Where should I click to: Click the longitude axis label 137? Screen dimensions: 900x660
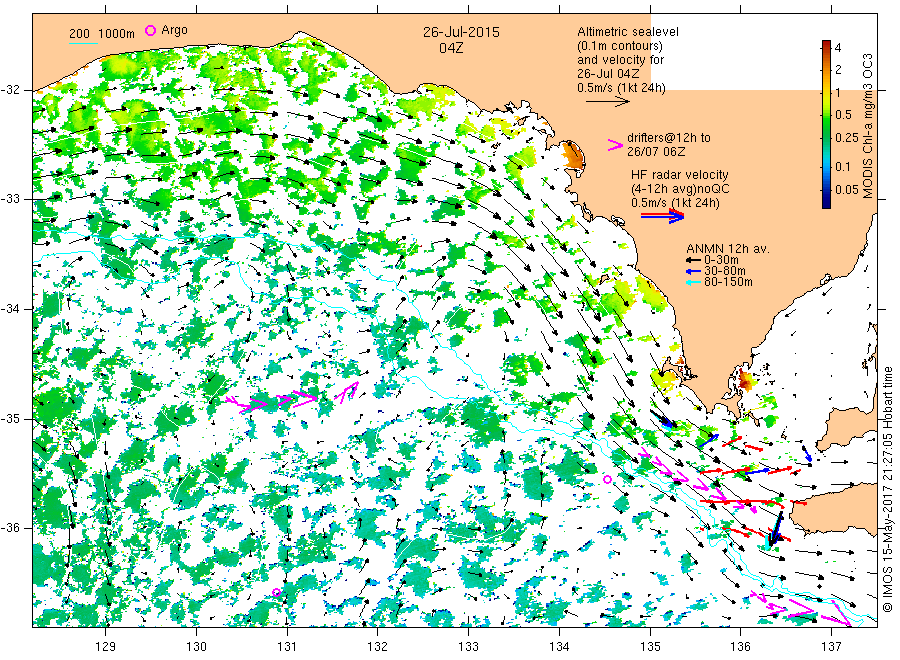click(832, 647)
